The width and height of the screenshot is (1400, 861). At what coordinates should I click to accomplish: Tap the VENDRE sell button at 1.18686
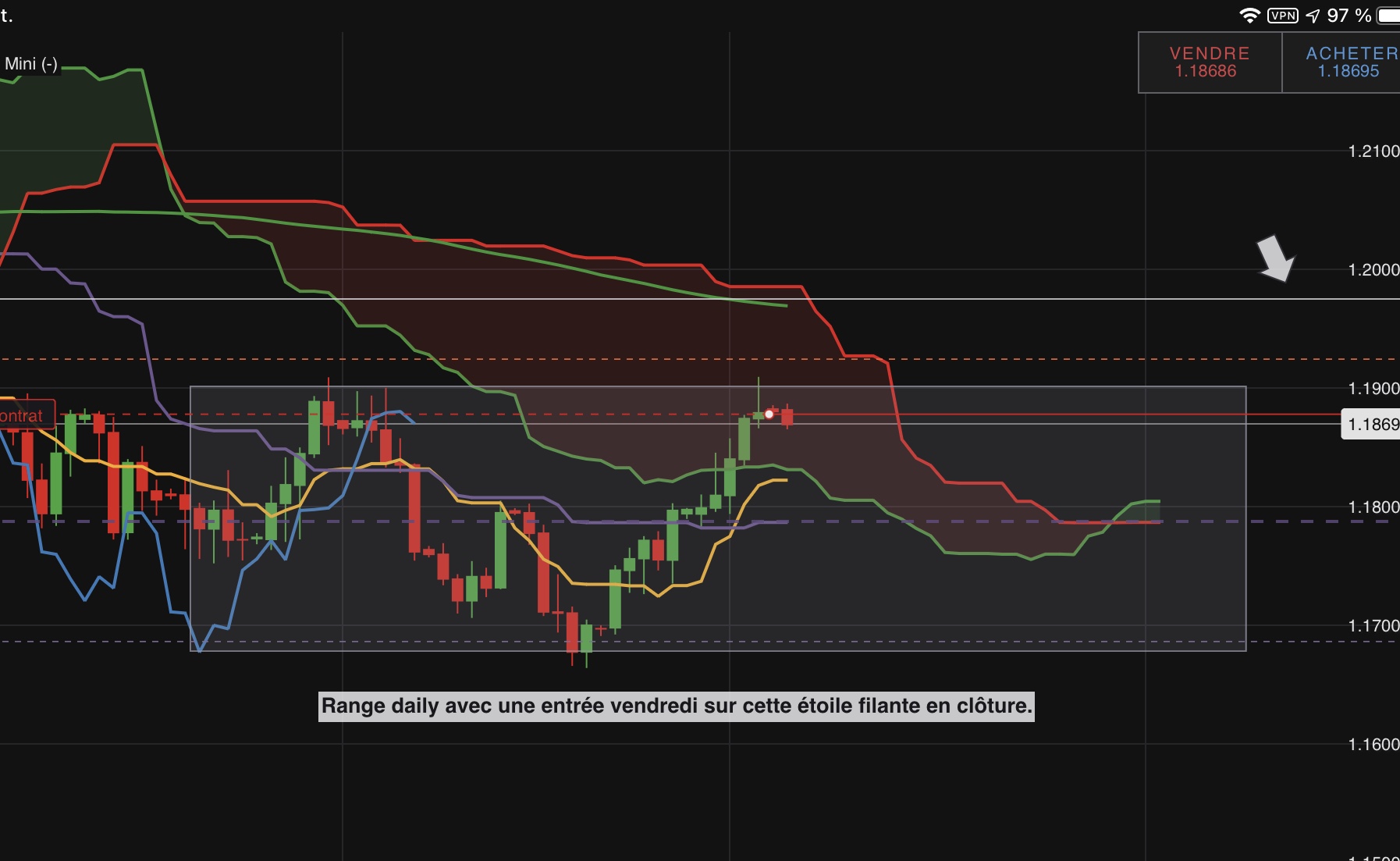click(1210, 62)
